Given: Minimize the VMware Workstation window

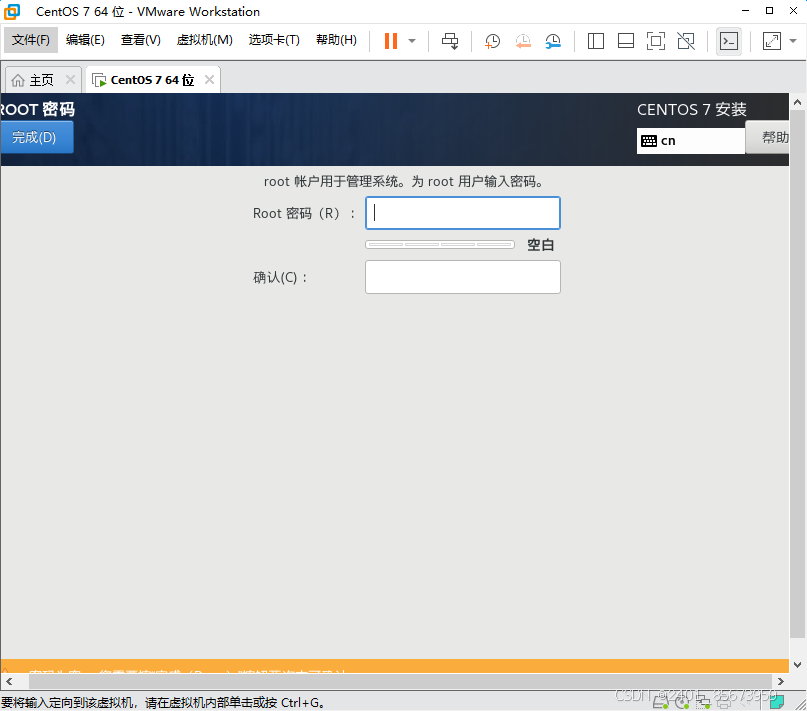Looking at the screenshot, I should click(745, 11).
